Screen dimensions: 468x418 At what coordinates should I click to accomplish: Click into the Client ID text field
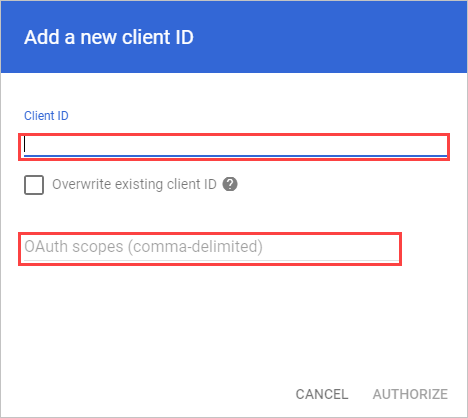pos(234,147)
